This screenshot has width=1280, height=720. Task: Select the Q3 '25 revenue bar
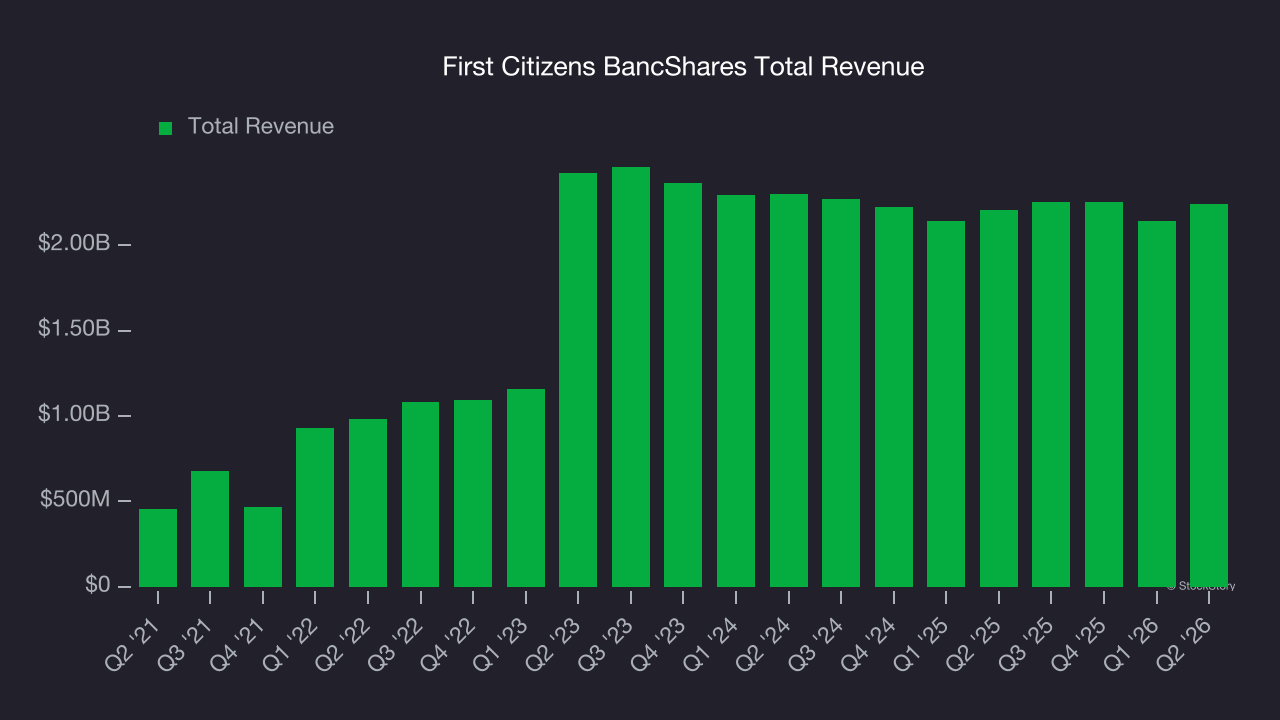pos(1051,394)
